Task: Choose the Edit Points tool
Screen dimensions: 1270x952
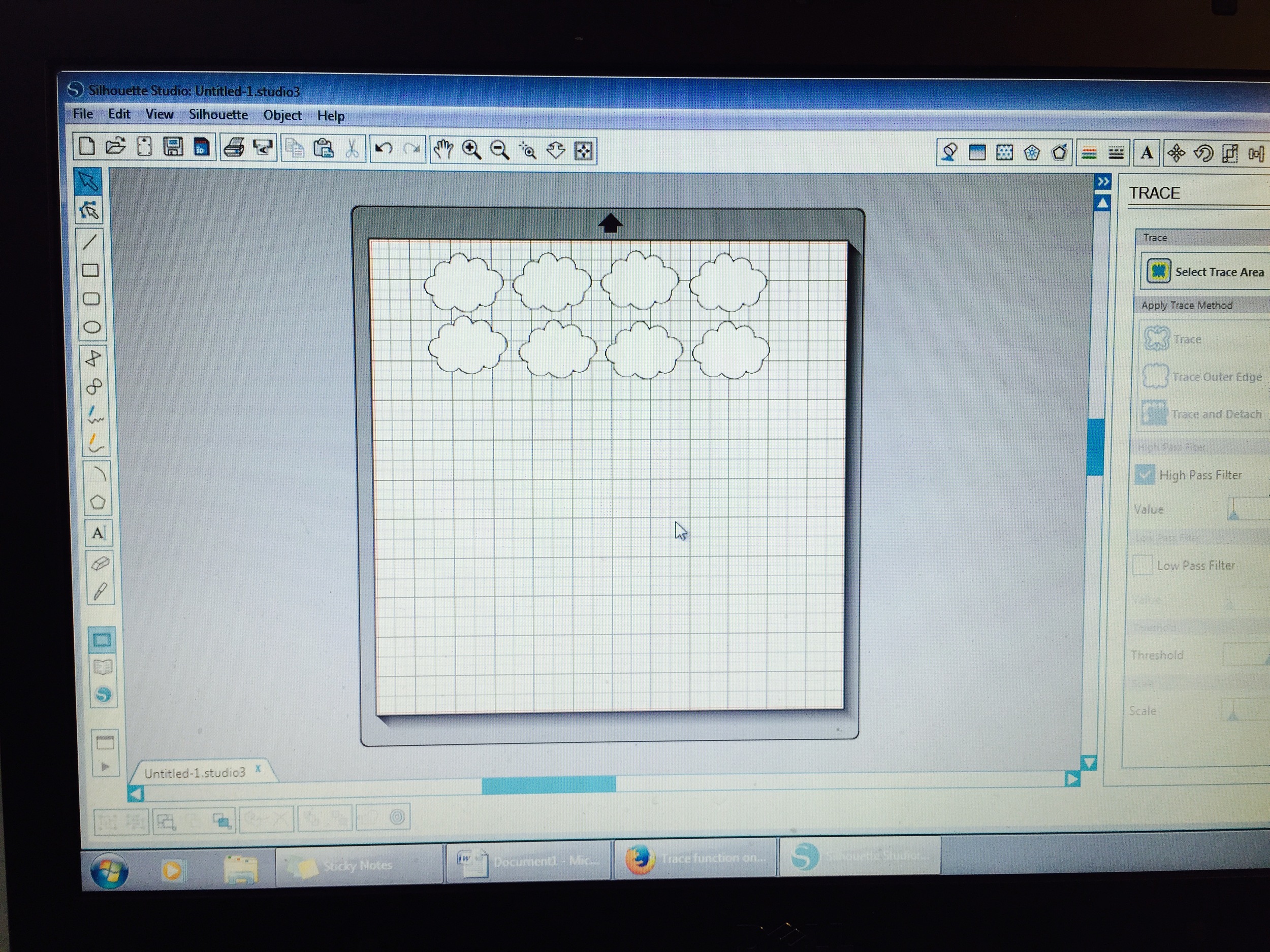Action: click(89, 211)
